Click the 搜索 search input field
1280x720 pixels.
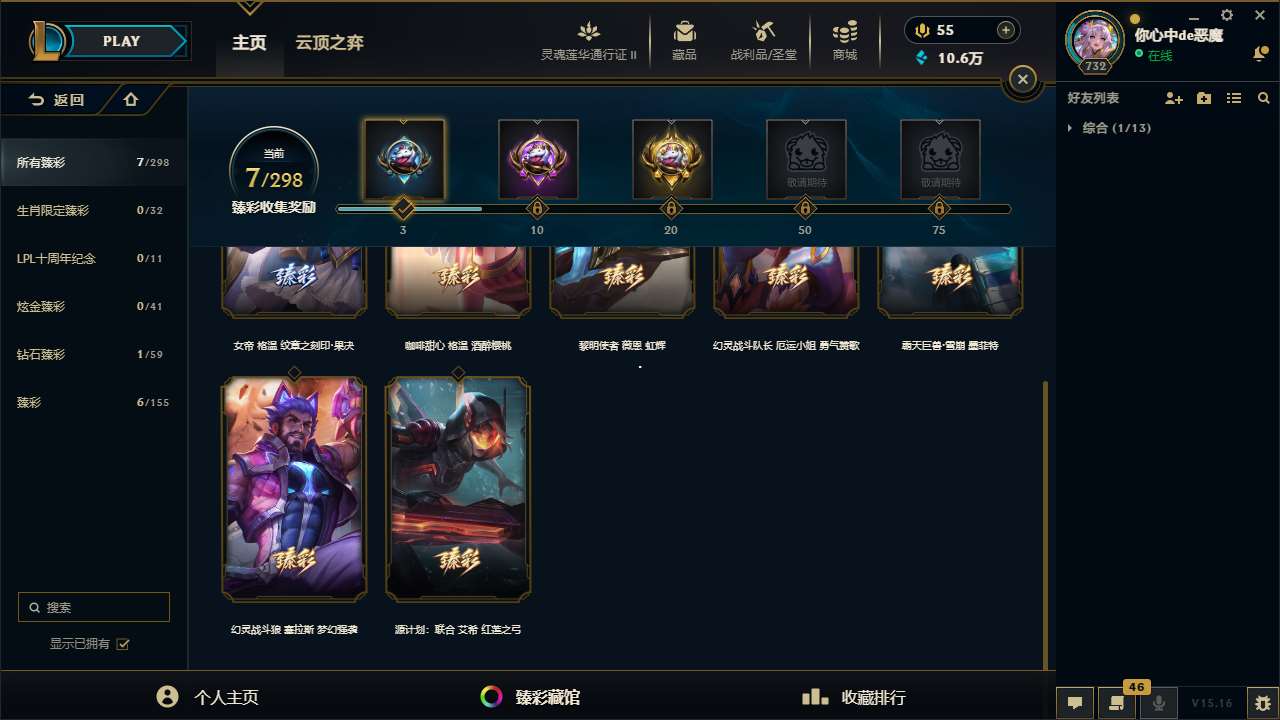(x=94, y=607)
